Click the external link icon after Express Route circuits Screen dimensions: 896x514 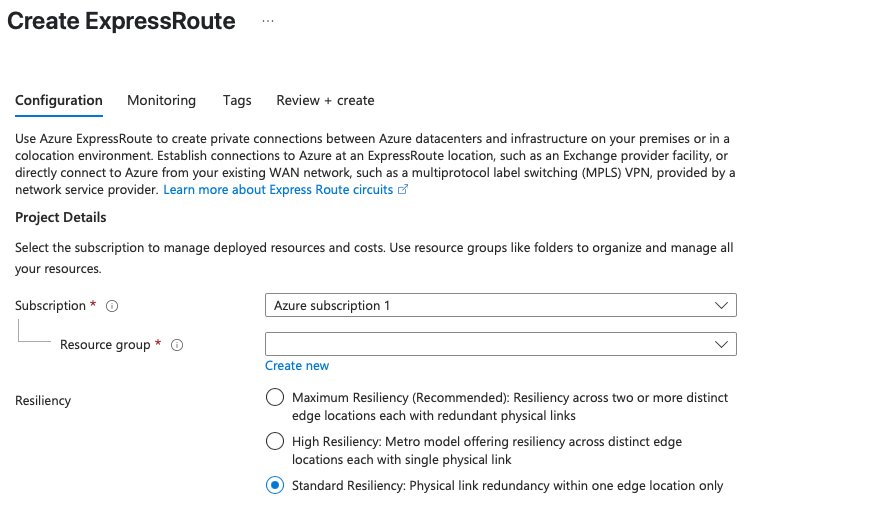403,190
